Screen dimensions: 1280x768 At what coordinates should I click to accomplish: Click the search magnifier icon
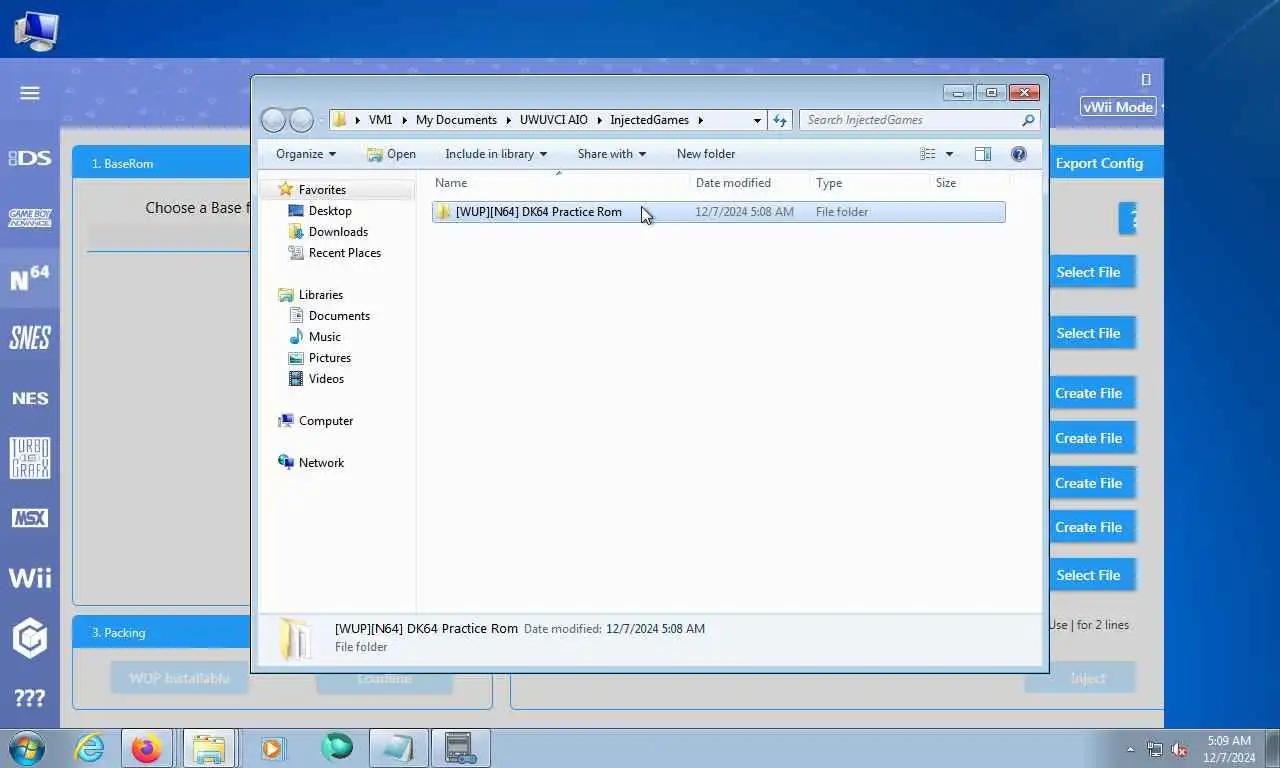(x=1028, y=120)
